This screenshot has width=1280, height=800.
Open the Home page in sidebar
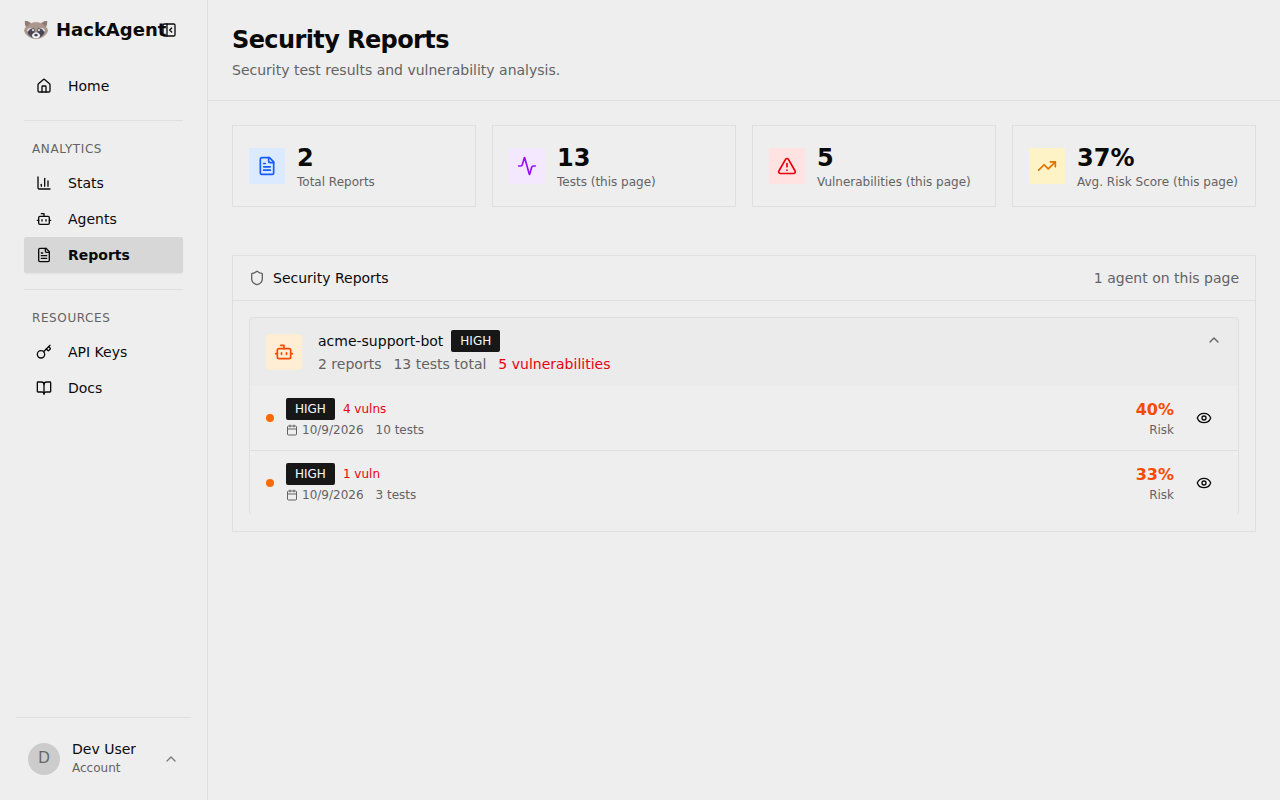click(x=103, y=86)
